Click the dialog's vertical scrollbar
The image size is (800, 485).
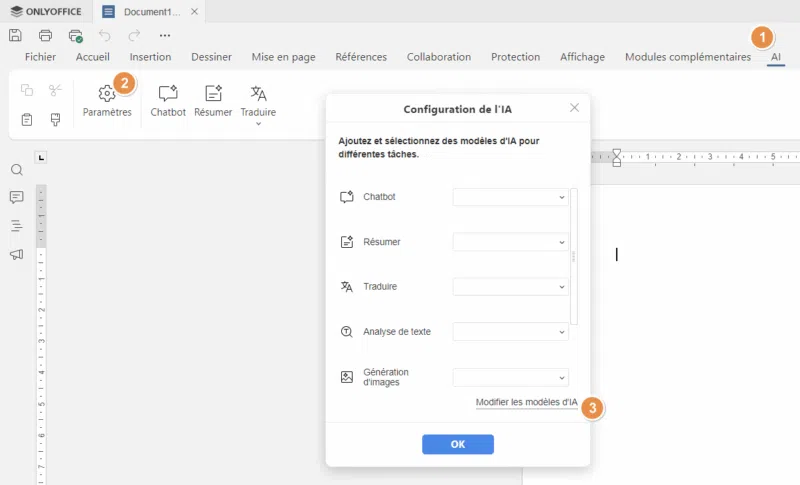point(573,256)
